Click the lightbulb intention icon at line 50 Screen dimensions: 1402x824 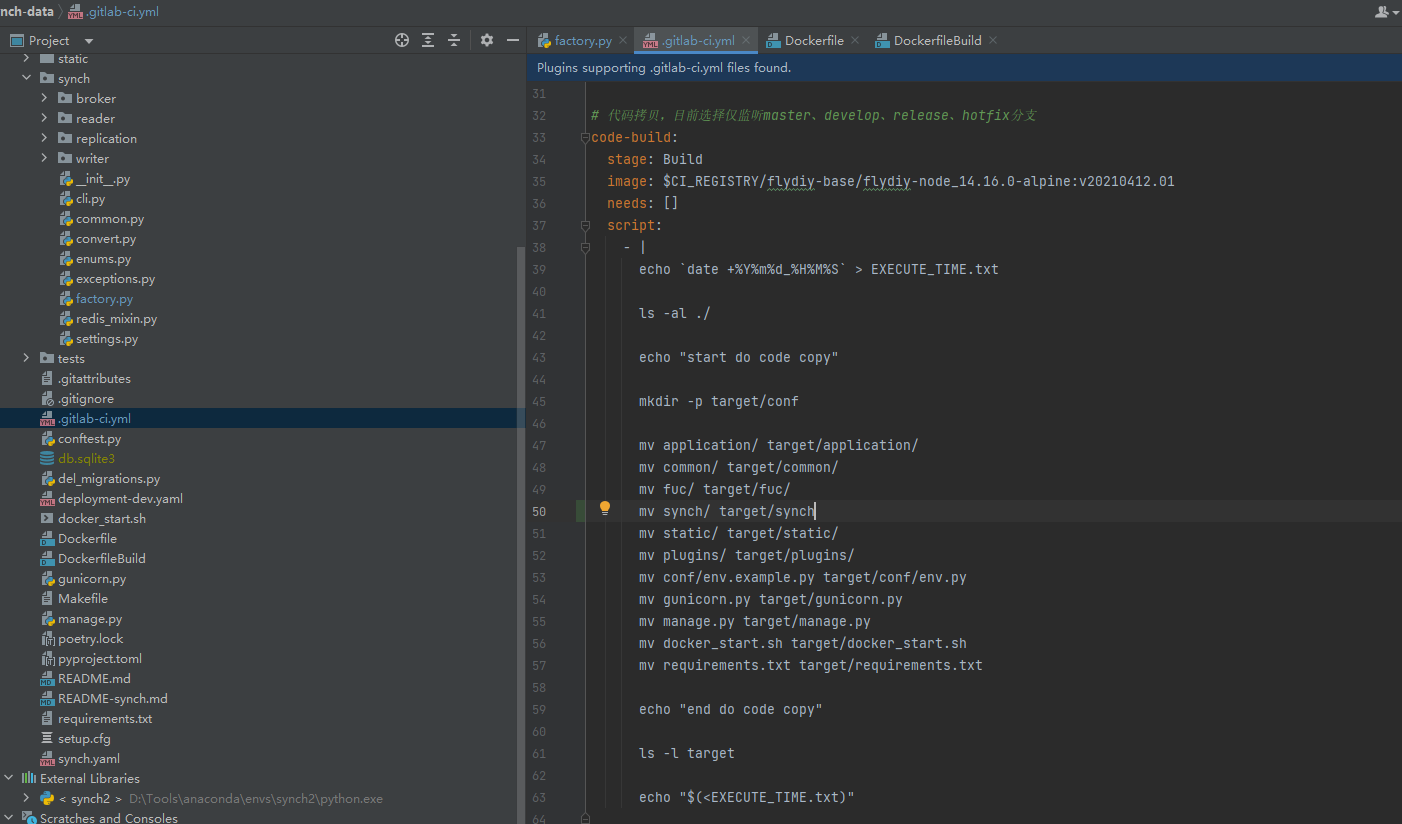click(x=604, y=511)
